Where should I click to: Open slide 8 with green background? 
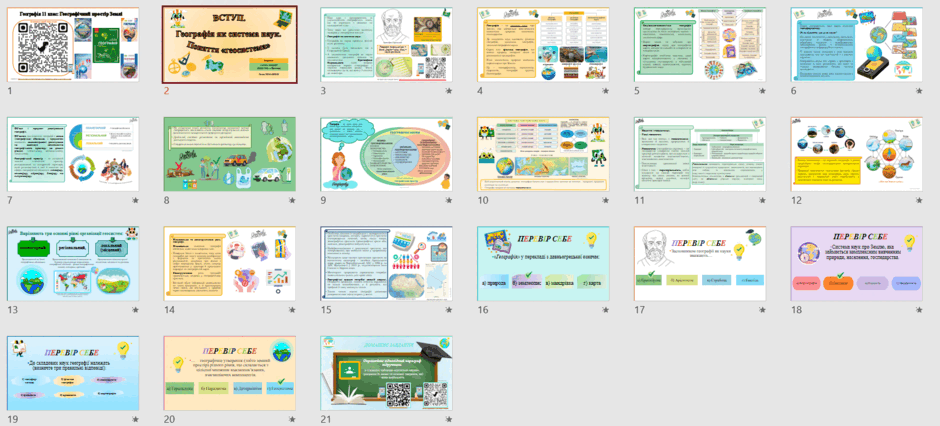pyautogui.click(x=230, y=154)
